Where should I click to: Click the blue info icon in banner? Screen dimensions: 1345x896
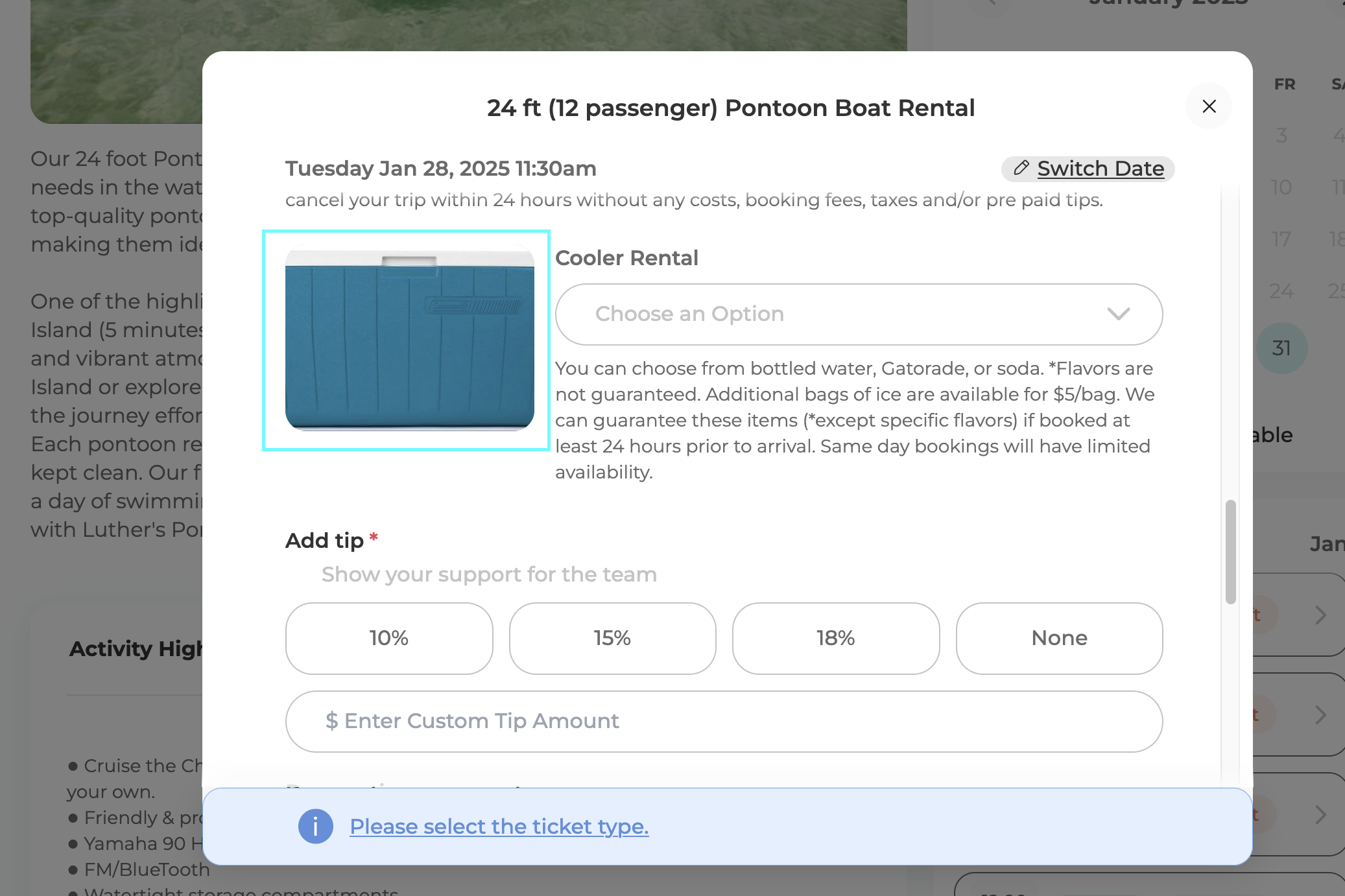[316, 827]
